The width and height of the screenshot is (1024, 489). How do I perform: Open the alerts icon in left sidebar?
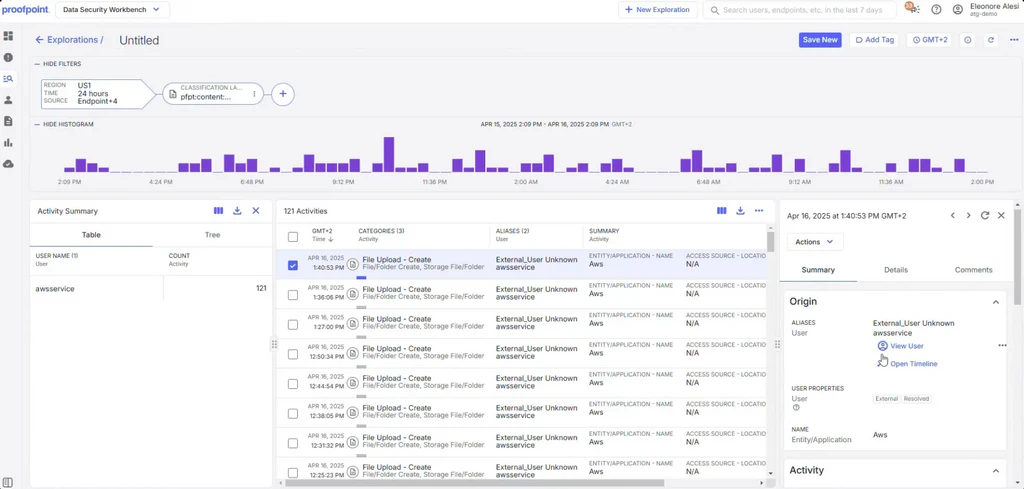[8, 57]
